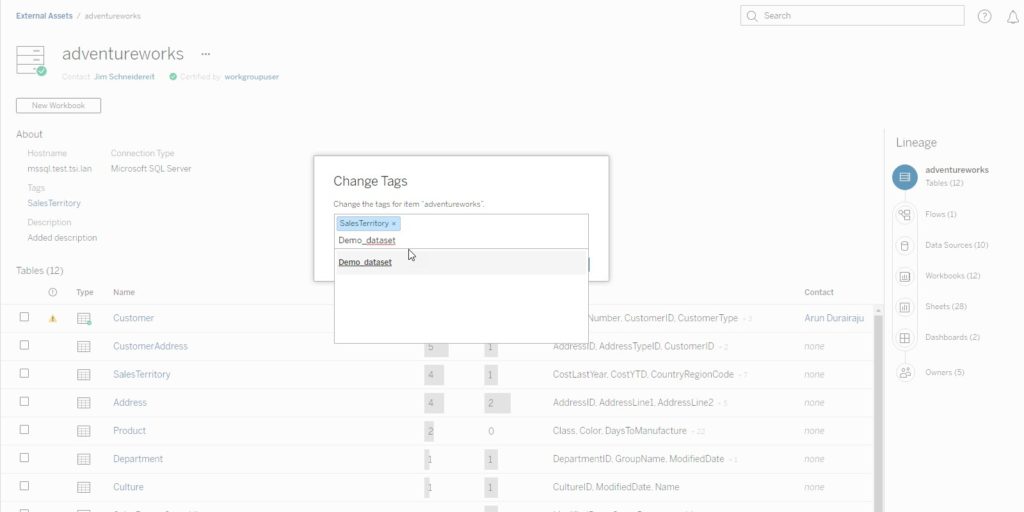Sort by the Contact column header
The width and height of the screenshot is (1024, 512).
pyautogui.click(x=819, y=293)
